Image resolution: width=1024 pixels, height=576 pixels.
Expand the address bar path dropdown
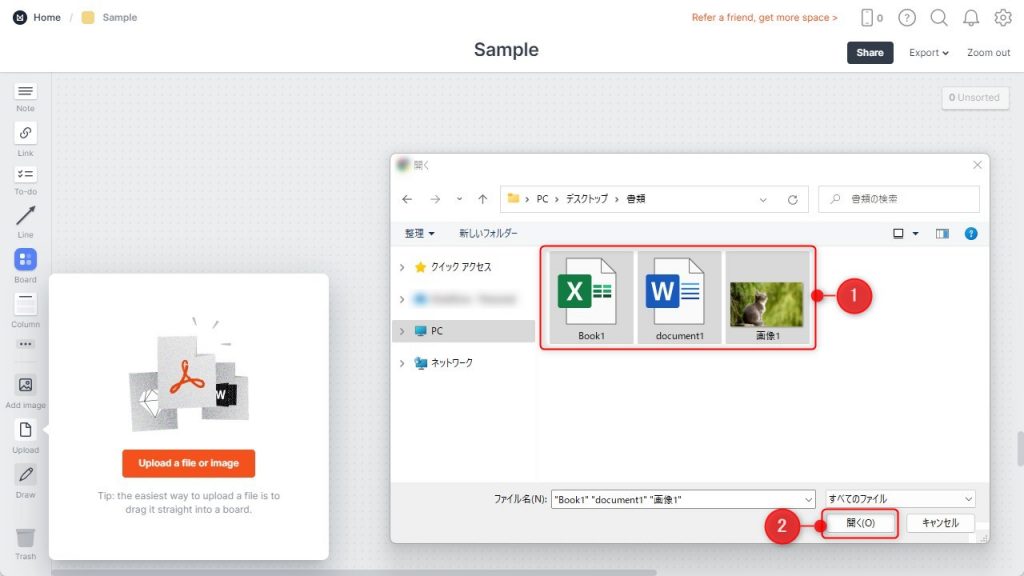(763, 200)
